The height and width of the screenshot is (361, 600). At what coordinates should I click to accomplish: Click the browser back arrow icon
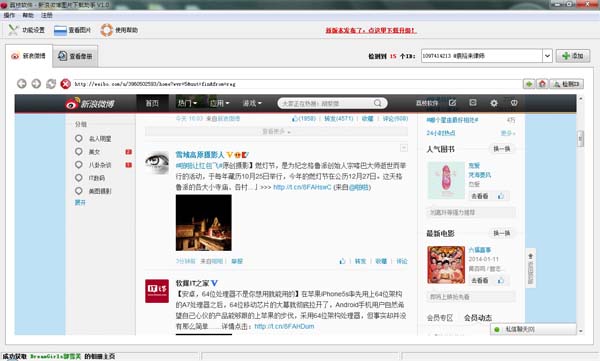pos(22,83)
